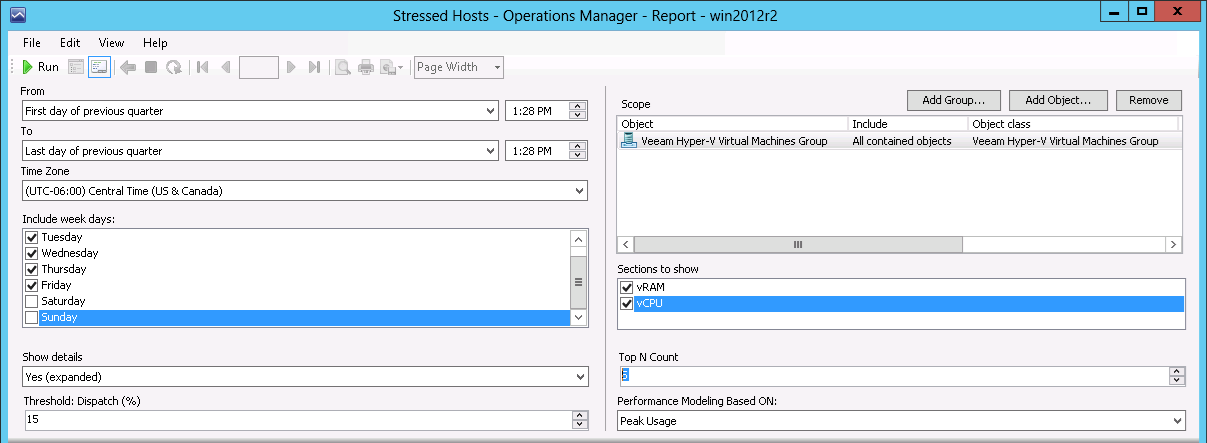Image resolution: width=1207 pixels, height=443 pixels.
Task: Scope list scroll right arrow
Action: pyautogui.click(x=1175, y=244)
